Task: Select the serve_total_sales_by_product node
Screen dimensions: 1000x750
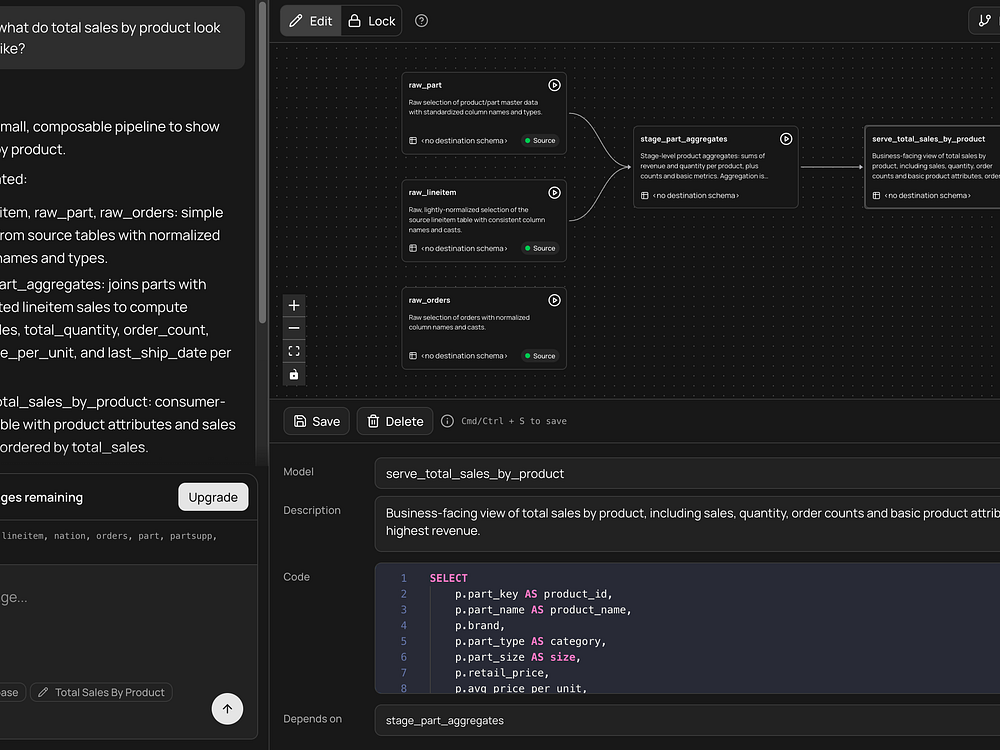Action: tap(932, 165)
